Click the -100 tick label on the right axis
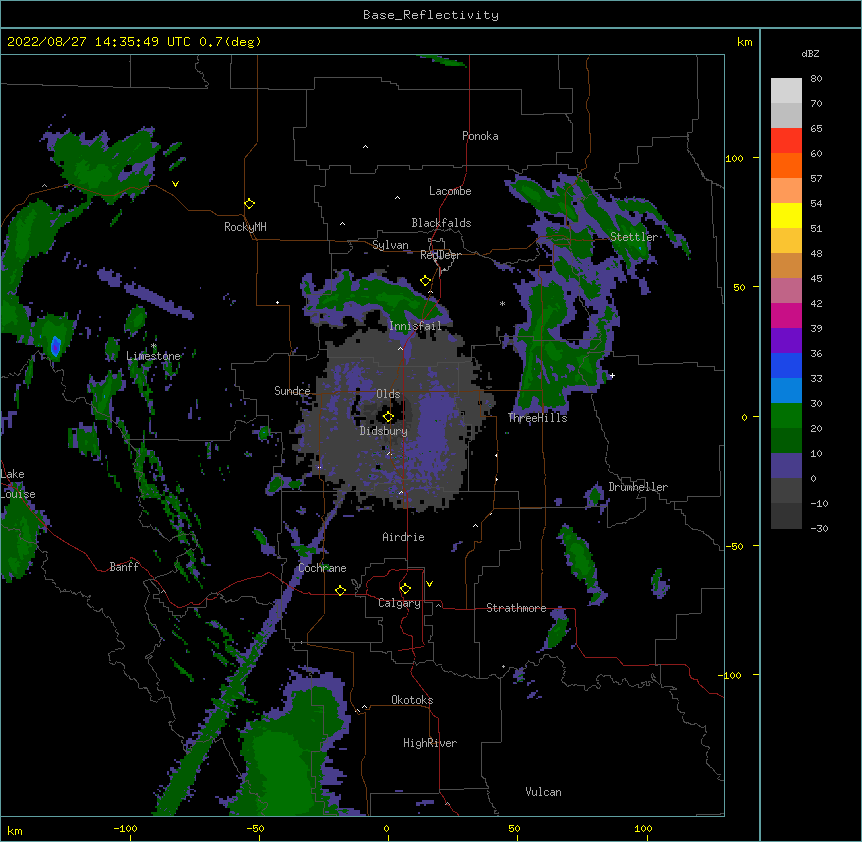862x842 pixels. point(732,675)
